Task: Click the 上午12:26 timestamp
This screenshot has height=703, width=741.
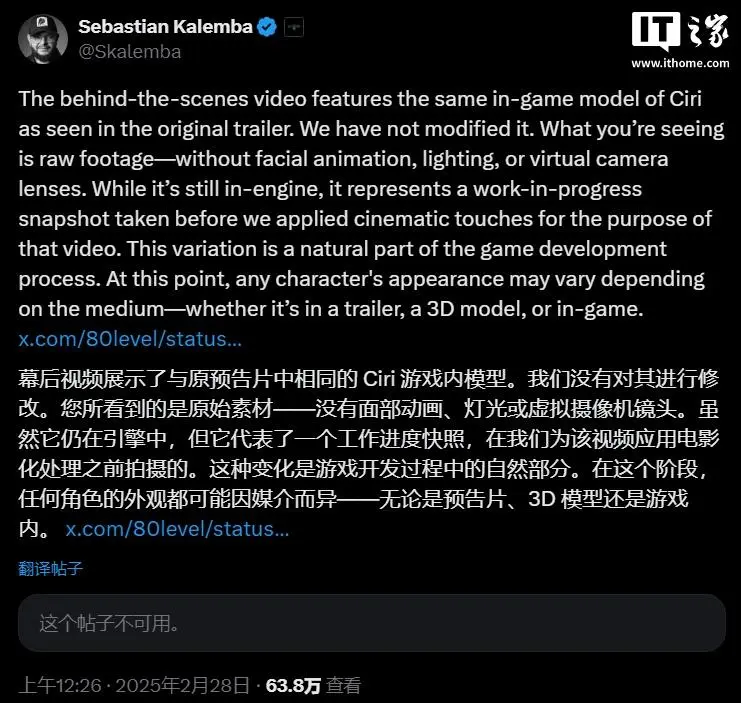Action: tap(60, 685)
